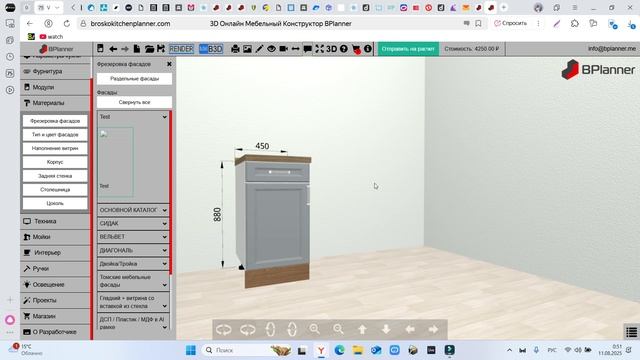Viewport: 640px width, 360px height.
Task: Move camera down with down arrow
Action: (386, 329)
